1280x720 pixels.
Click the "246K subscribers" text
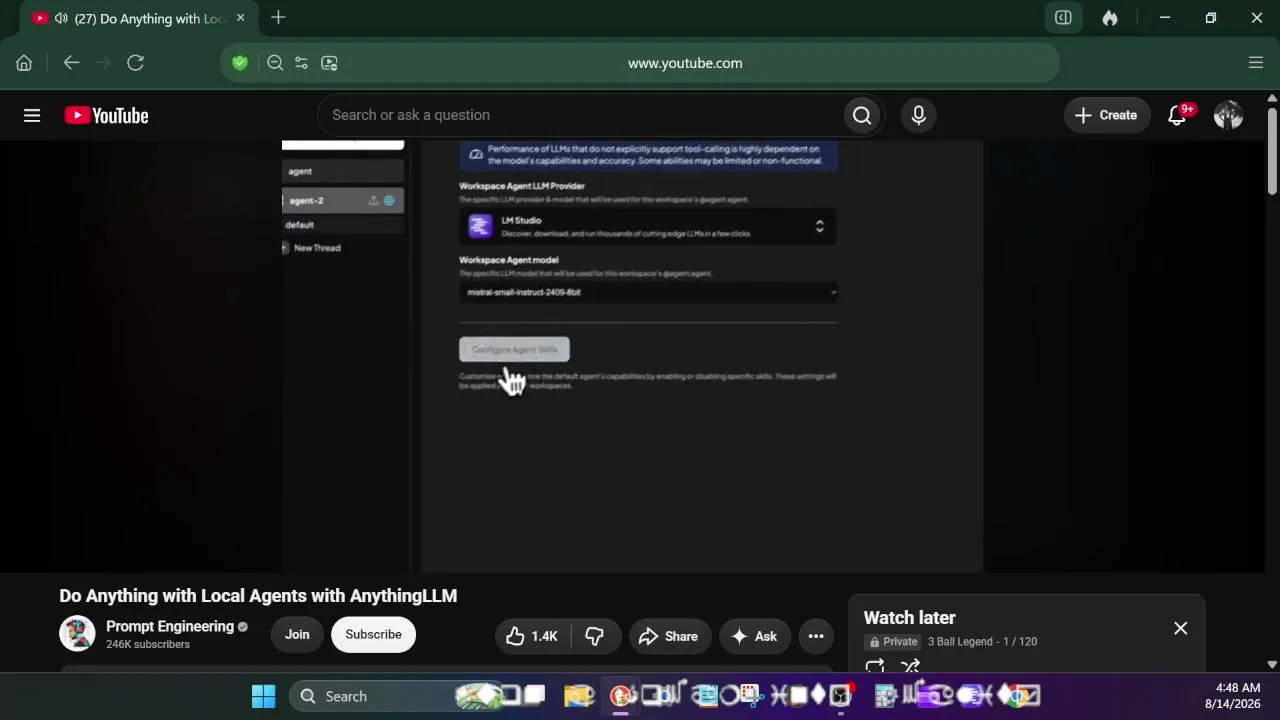point(148,645)
